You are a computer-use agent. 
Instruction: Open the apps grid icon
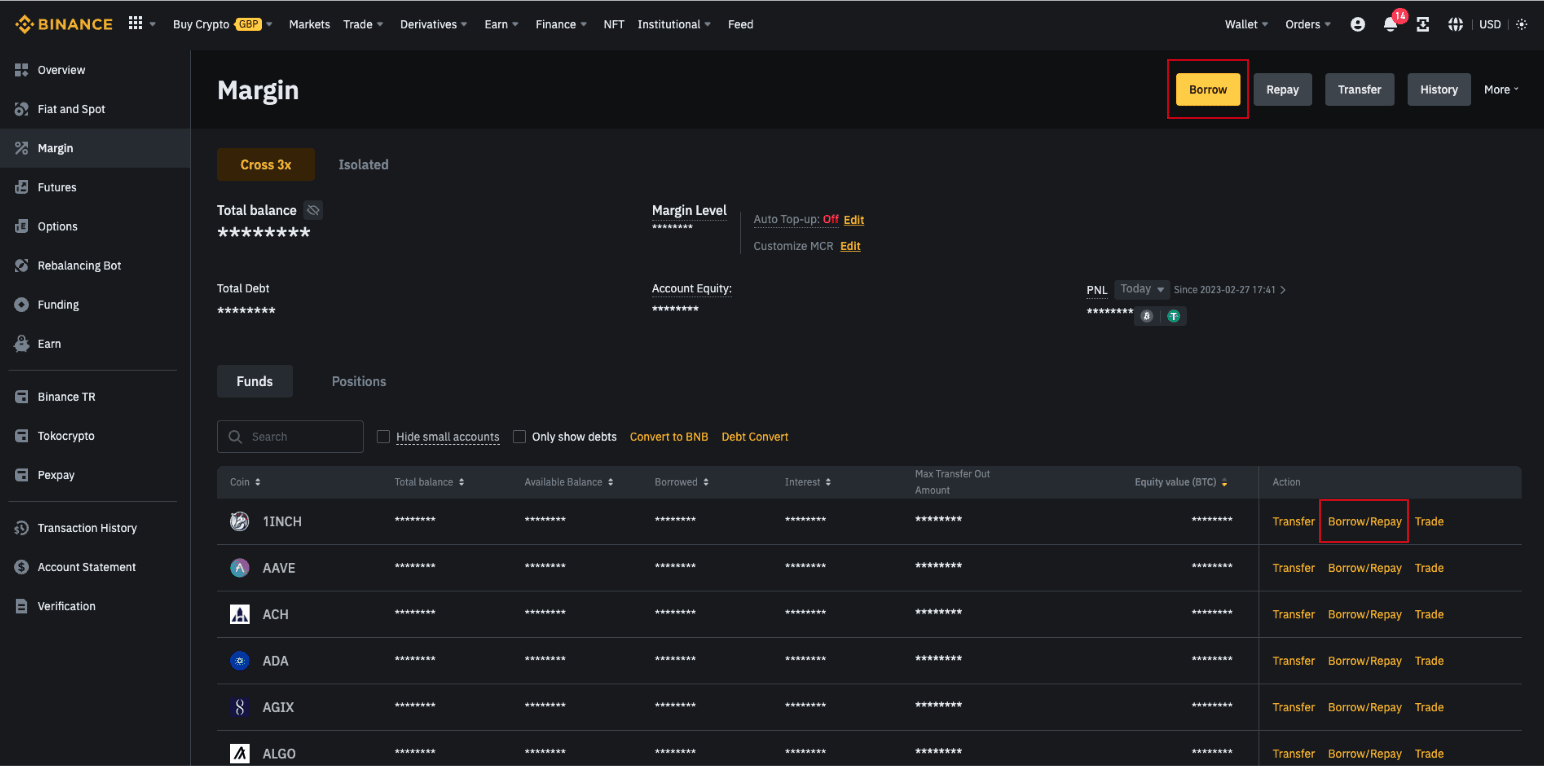tap(136, 23)
